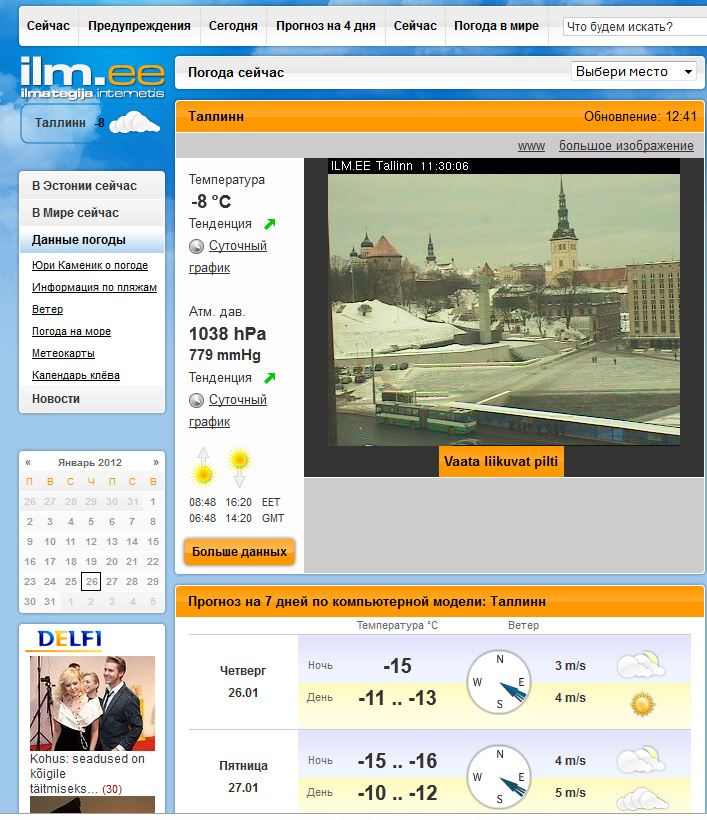Go to next month in calendar
Image resolution: width=707 pixels, height=820 pixels.
(155, 462)
